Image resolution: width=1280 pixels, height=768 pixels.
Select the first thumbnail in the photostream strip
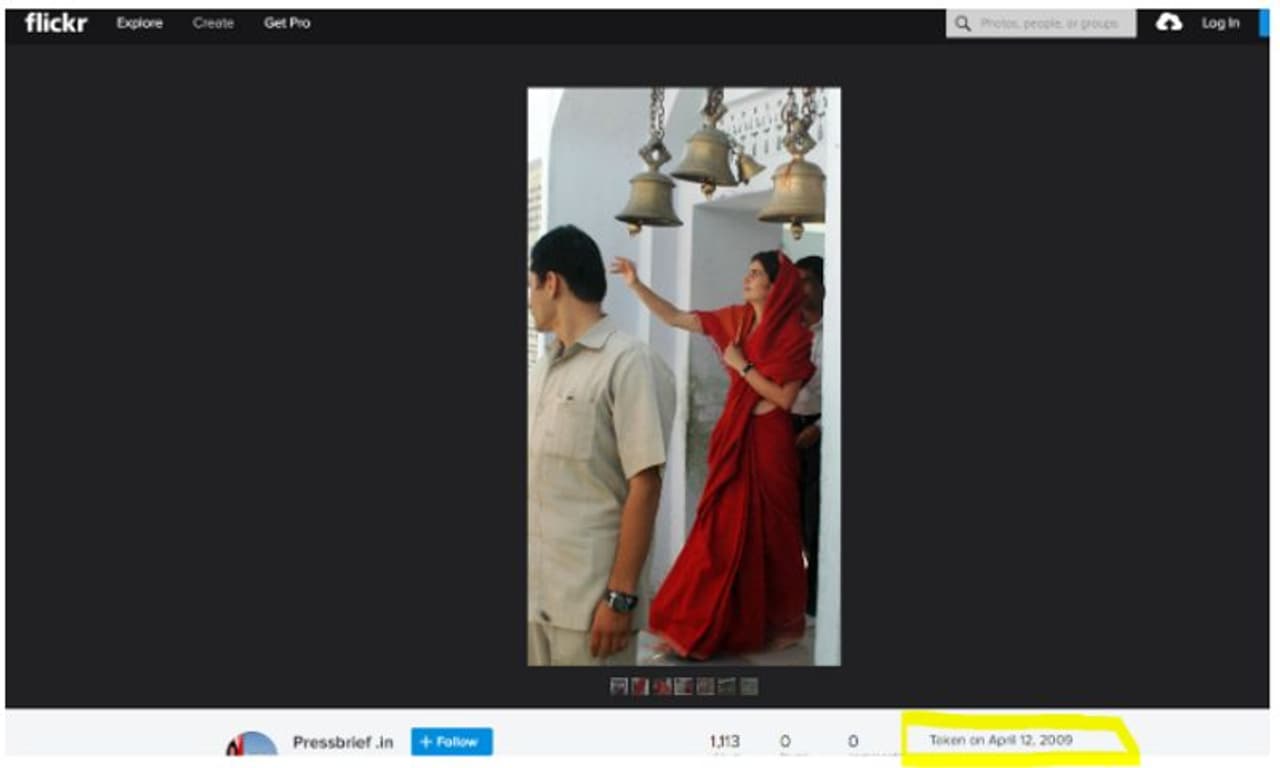tap(619, 686)
